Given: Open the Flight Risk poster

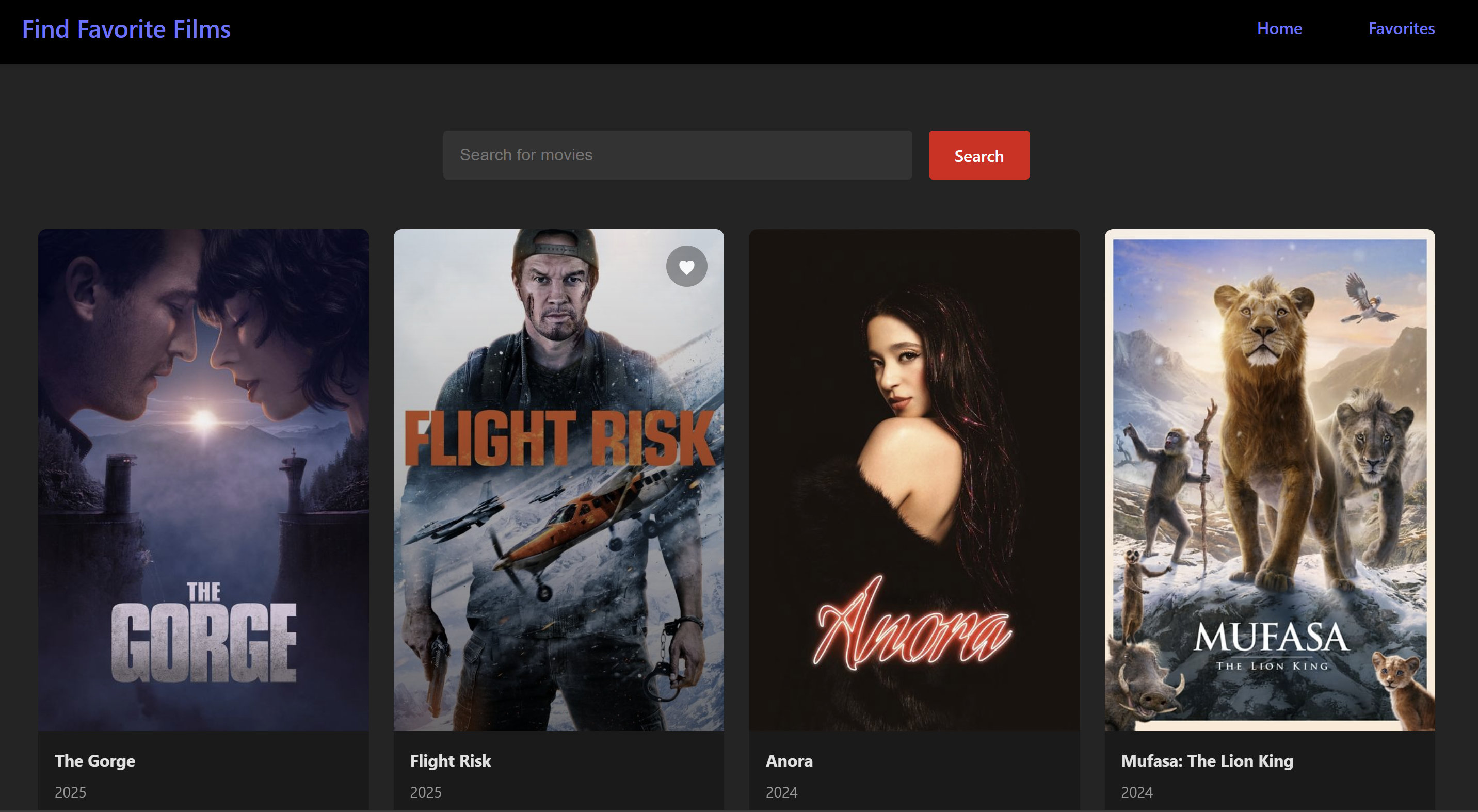Looking at the screenshot, I should pos(559,480).
